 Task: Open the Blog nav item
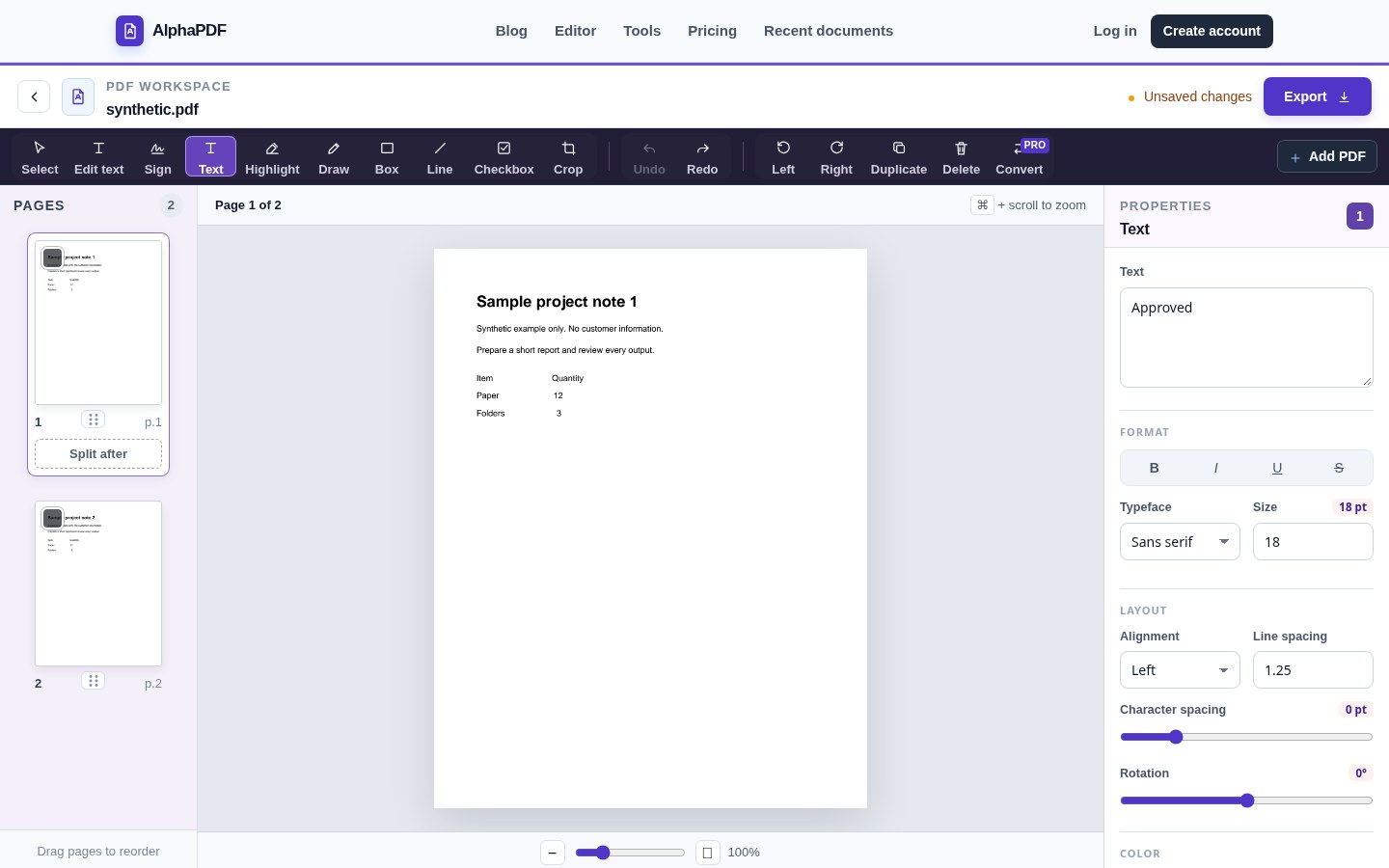coord(511,31)
